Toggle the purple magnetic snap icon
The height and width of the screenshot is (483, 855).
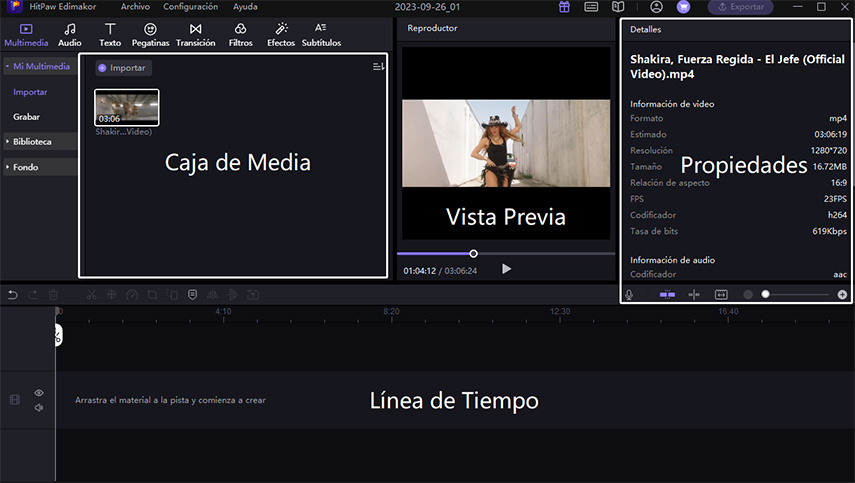[x=667, y=294]
